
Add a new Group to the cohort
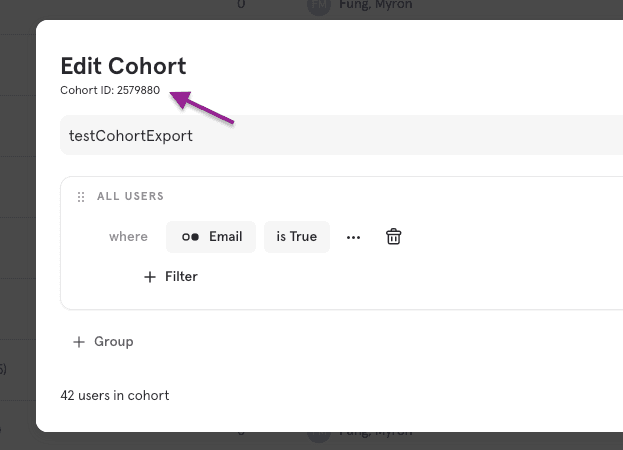[104, 342]
